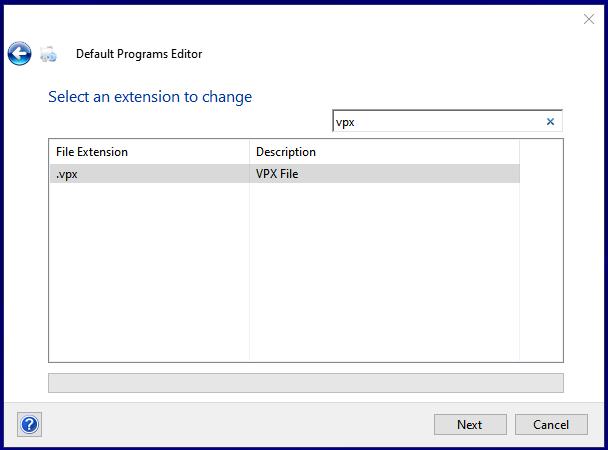Click the Cancel button
Viewport: 608px width, 450px height.
[551, 424]
